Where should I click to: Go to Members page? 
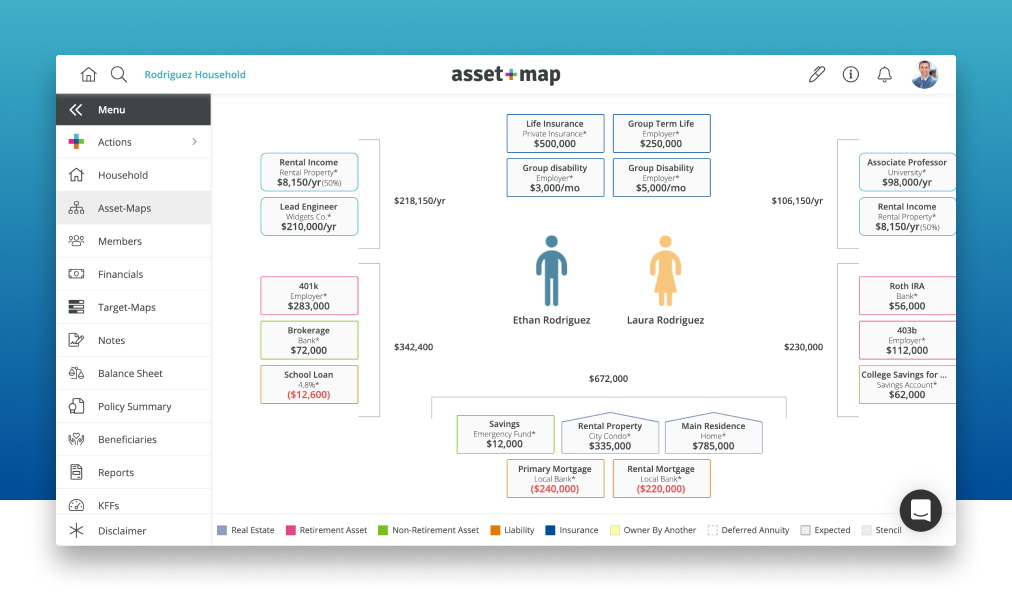(134, 241)
